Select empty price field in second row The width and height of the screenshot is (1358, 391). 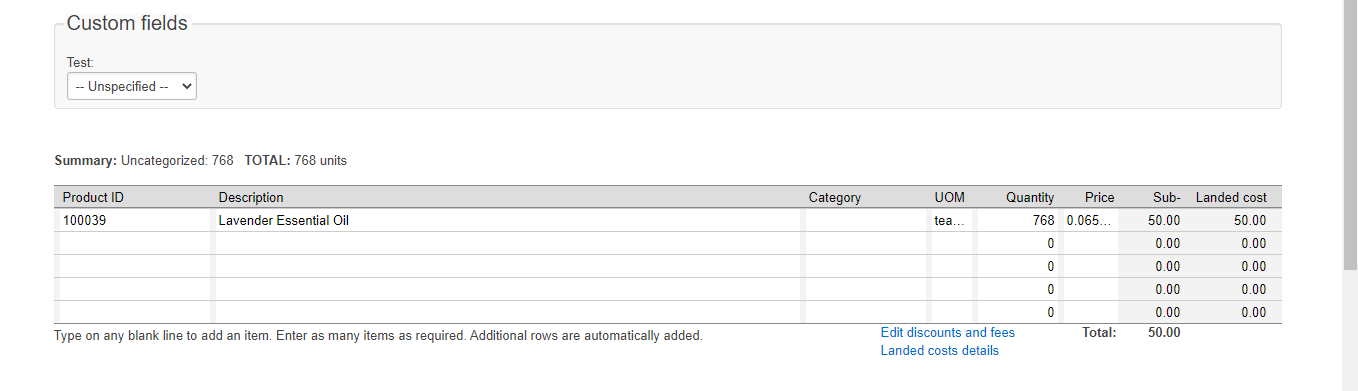[1090, 243]
